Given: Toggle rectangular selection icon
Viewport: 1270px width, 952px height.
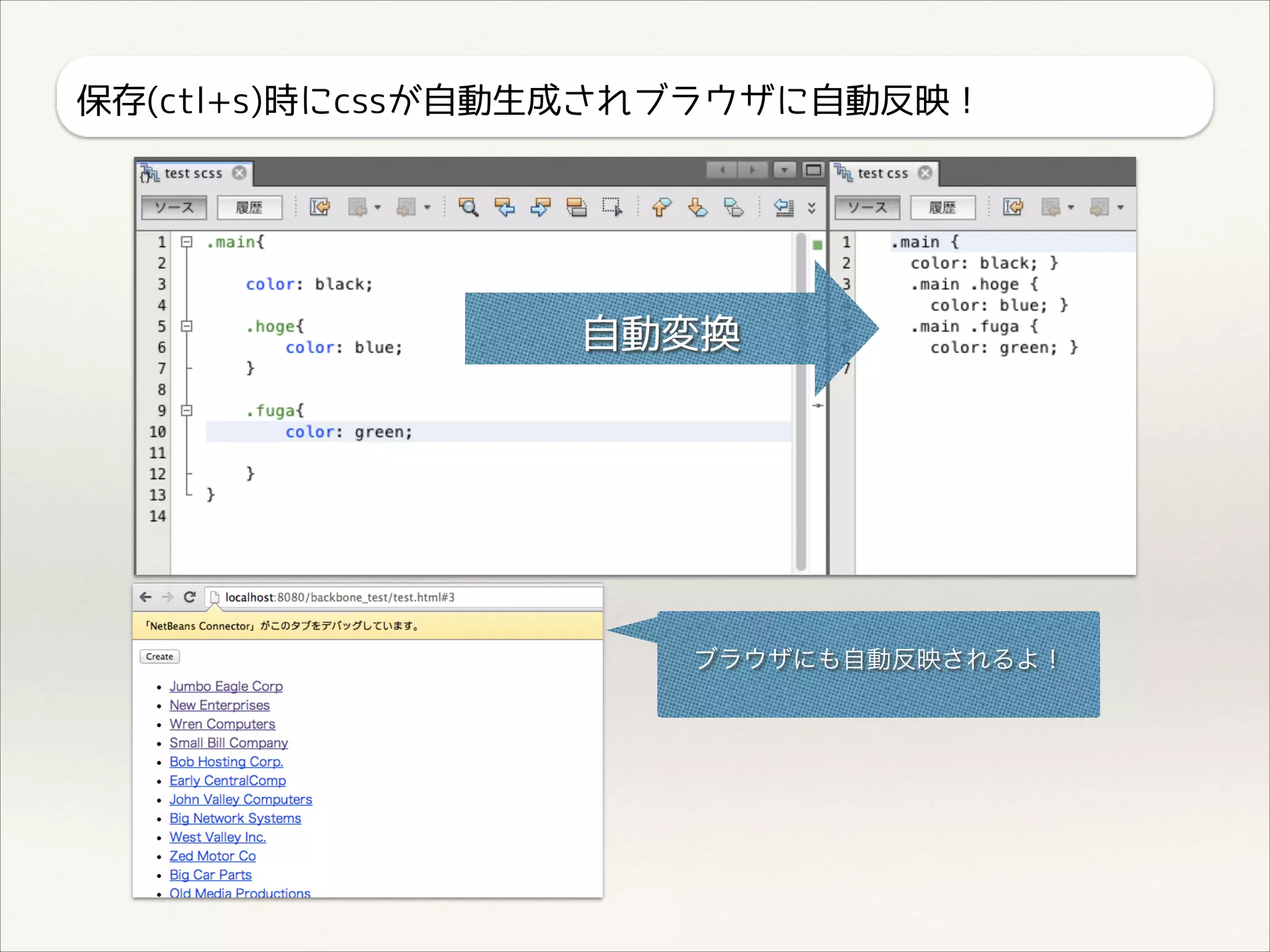Looking at the screenshot, I should (612, 207).
